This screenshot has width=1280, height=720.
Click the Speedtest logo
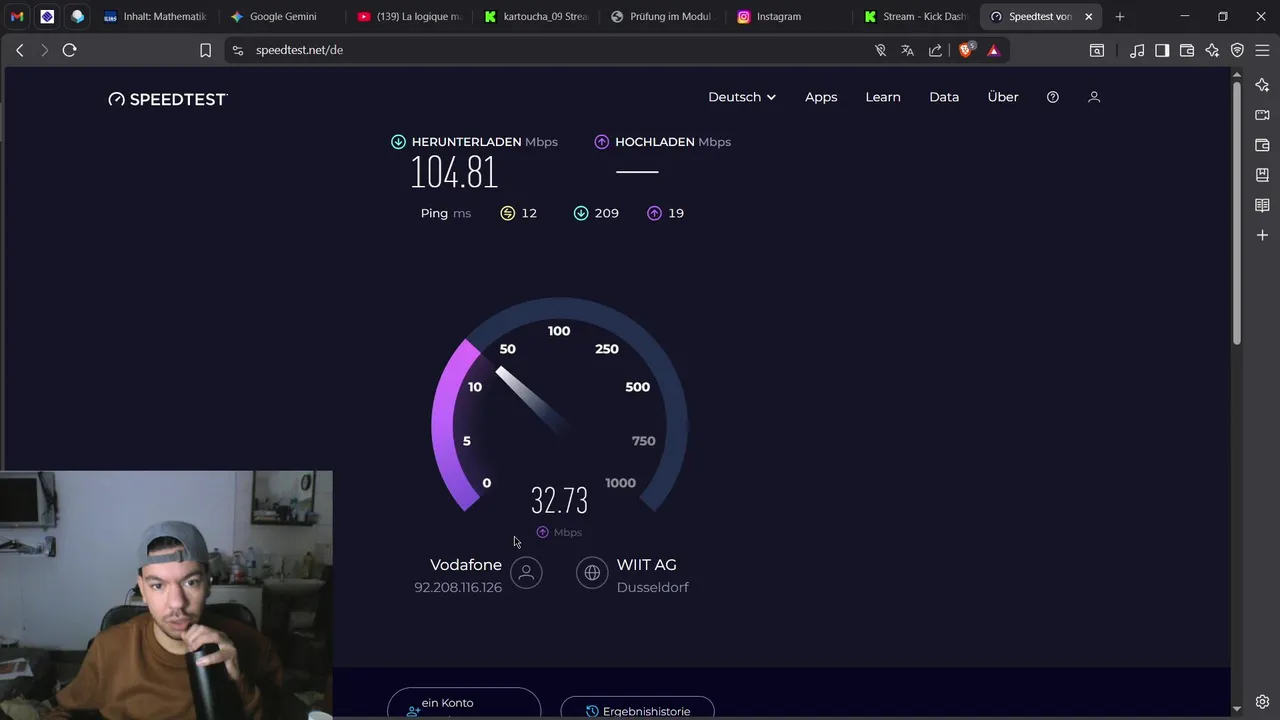[168, 99]
